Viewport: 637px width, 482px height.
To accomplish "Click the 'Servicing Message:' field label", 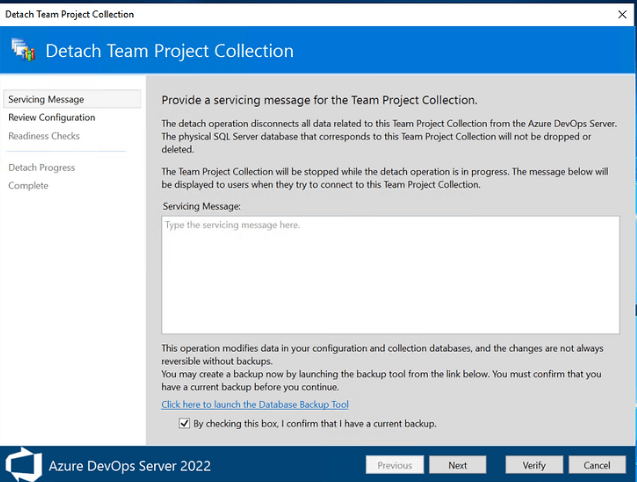I will pos(202,206).
